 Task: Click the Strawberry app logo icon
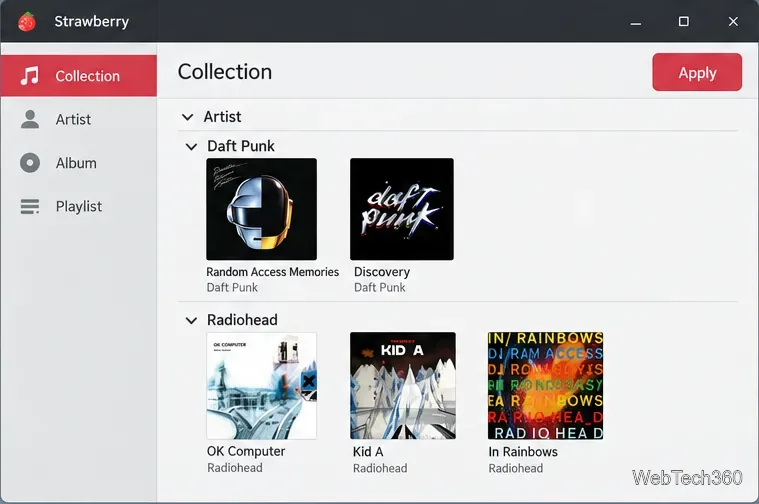point(27,21)
